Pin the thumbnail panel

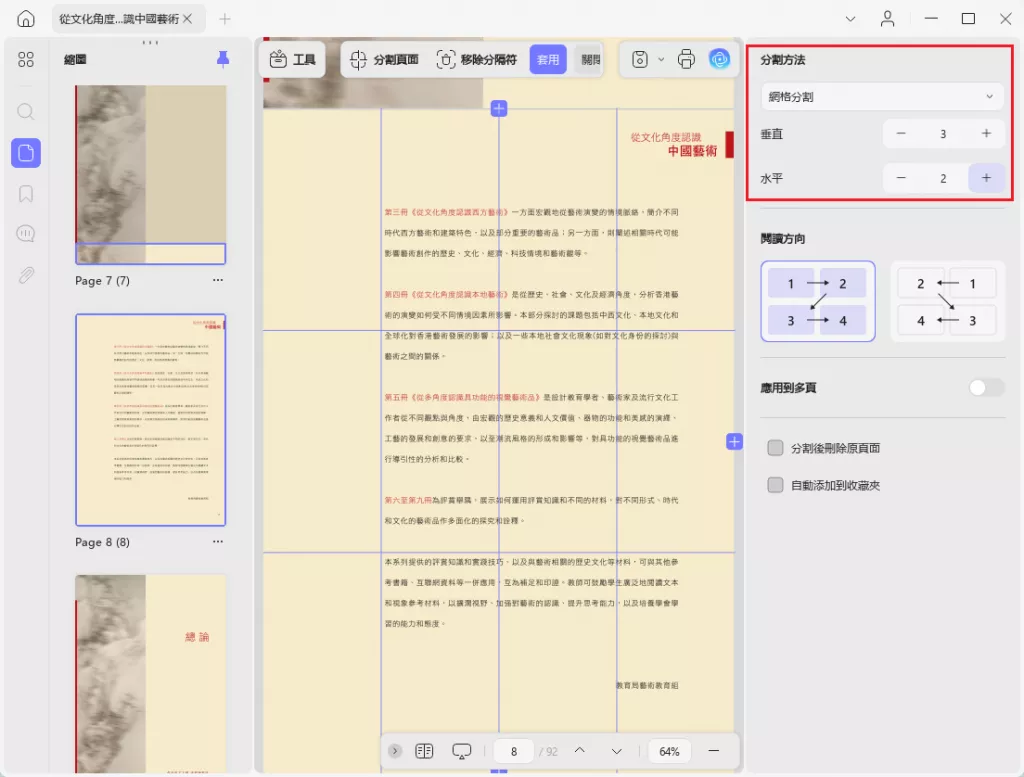[223, 59]
